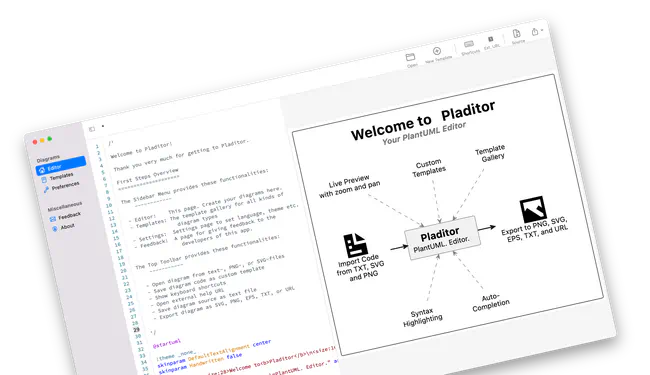
Task: Click the Open folder toolbar icon
Action: coord(410,57)
